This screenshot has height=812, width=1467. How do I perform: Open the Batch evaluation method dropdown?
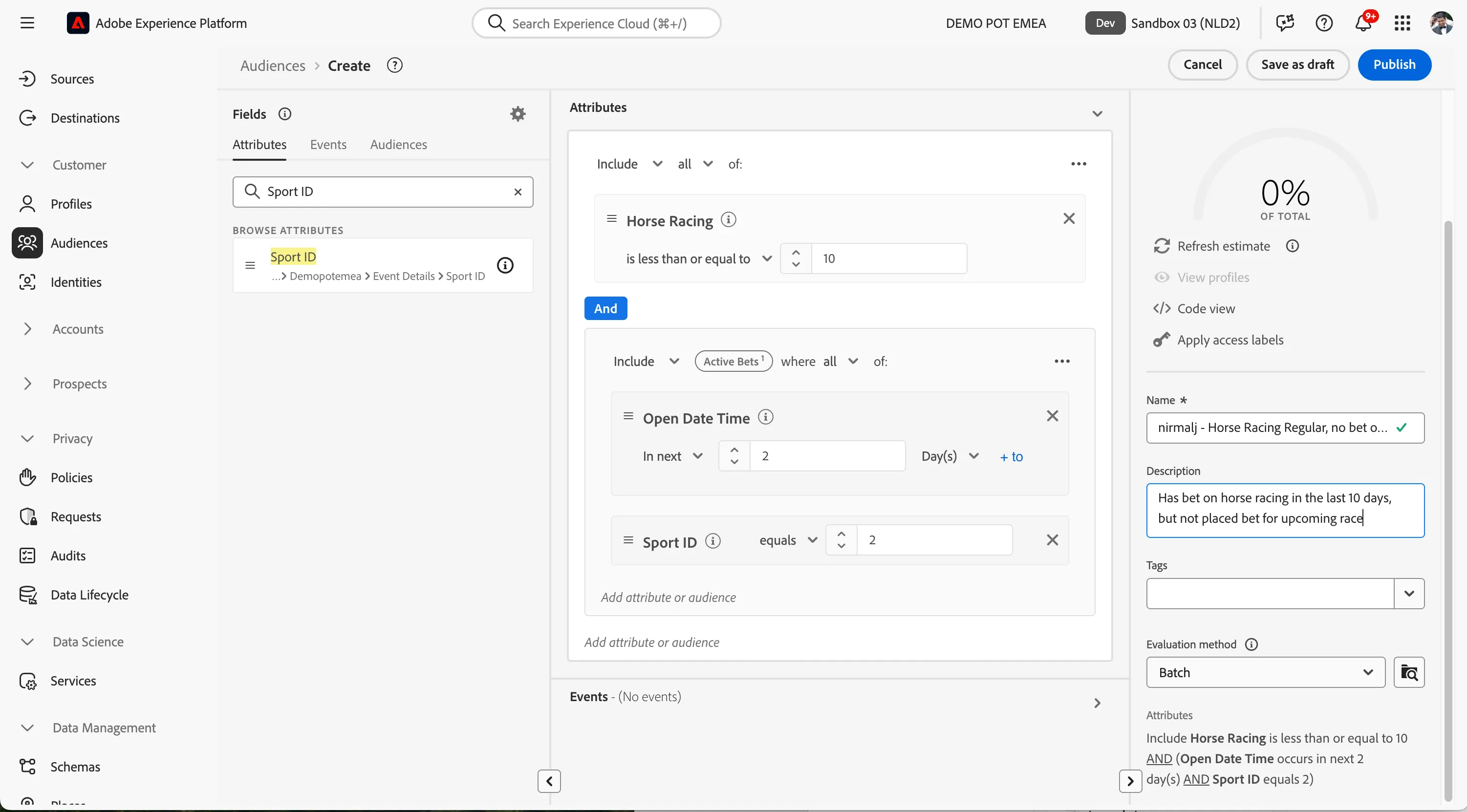point(1265,672)
